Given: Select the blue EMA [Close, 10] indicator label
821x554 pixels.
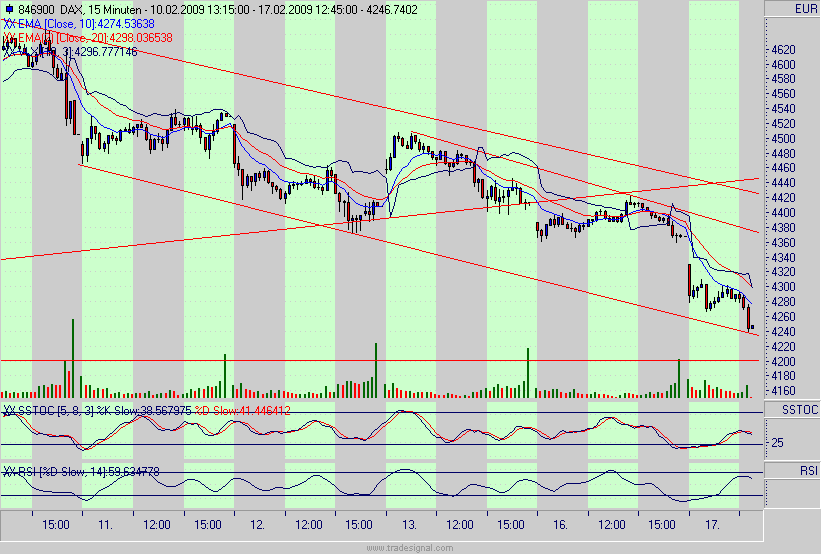Looking at the screenshot, I should click(79, 24).
